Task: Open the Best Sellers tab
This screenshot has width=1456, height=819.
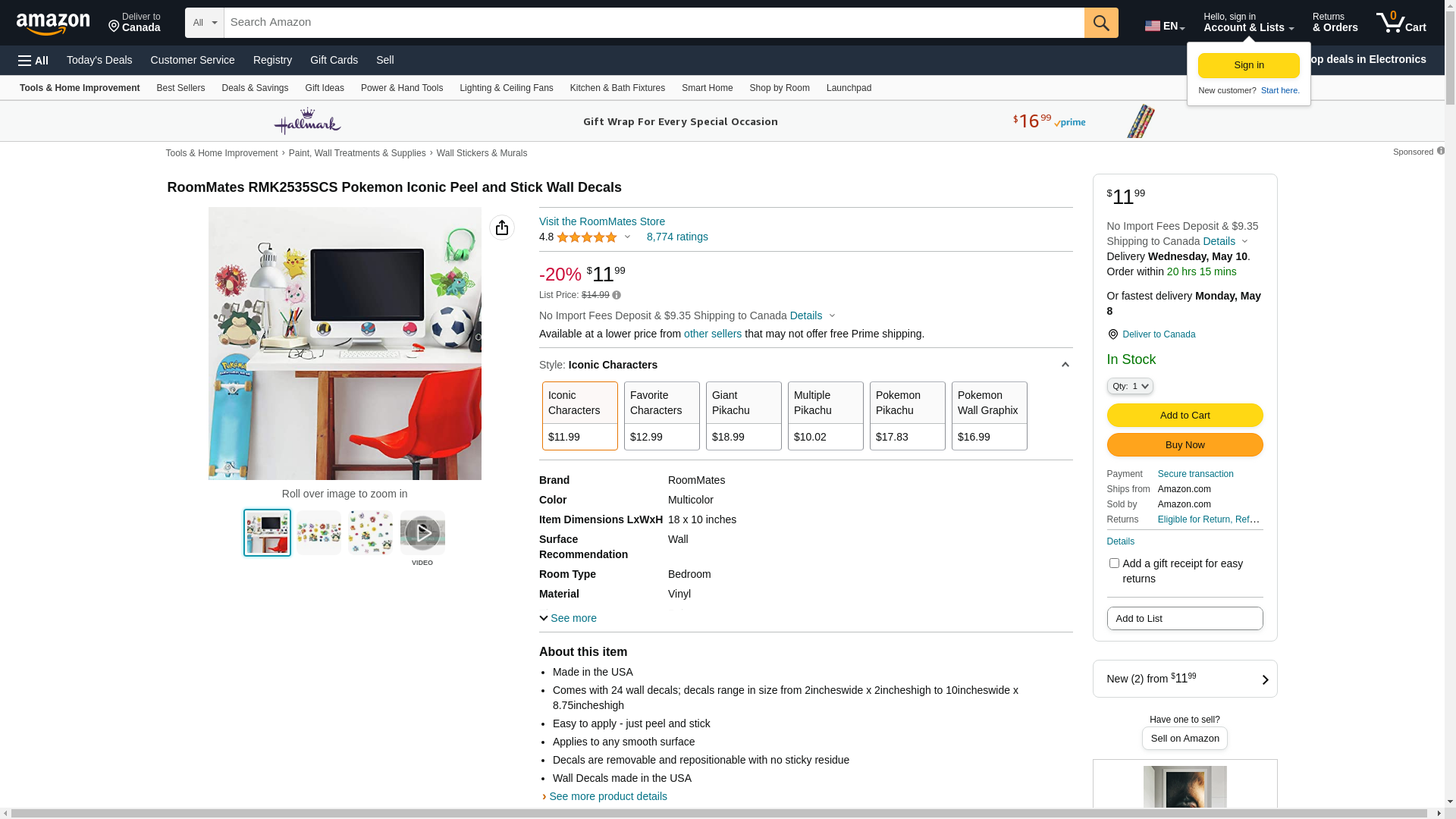Action: [x=180, y=88]
